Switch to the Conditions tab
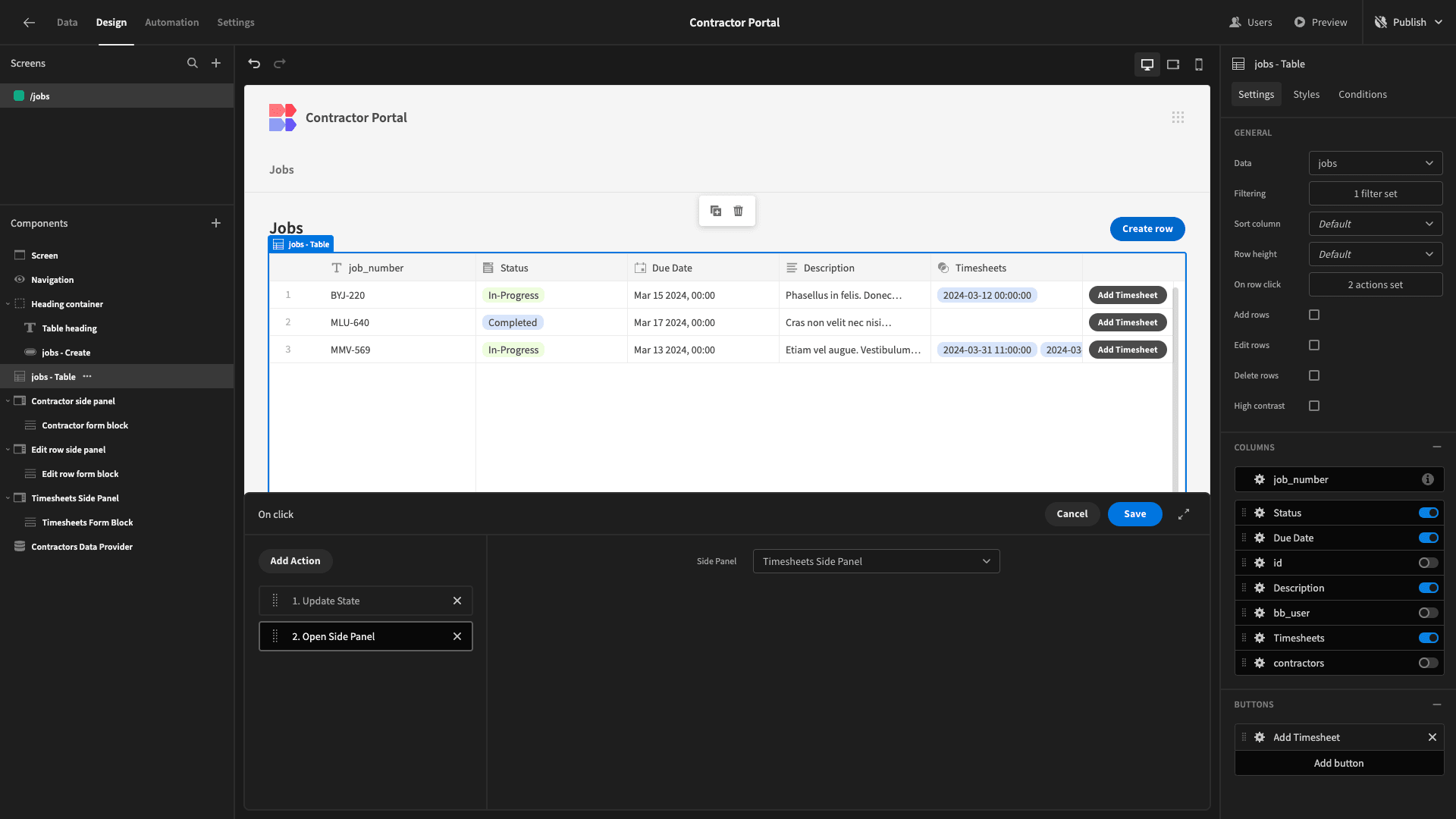This screenshot has height=819, width=1456. tap(1363, 95)
